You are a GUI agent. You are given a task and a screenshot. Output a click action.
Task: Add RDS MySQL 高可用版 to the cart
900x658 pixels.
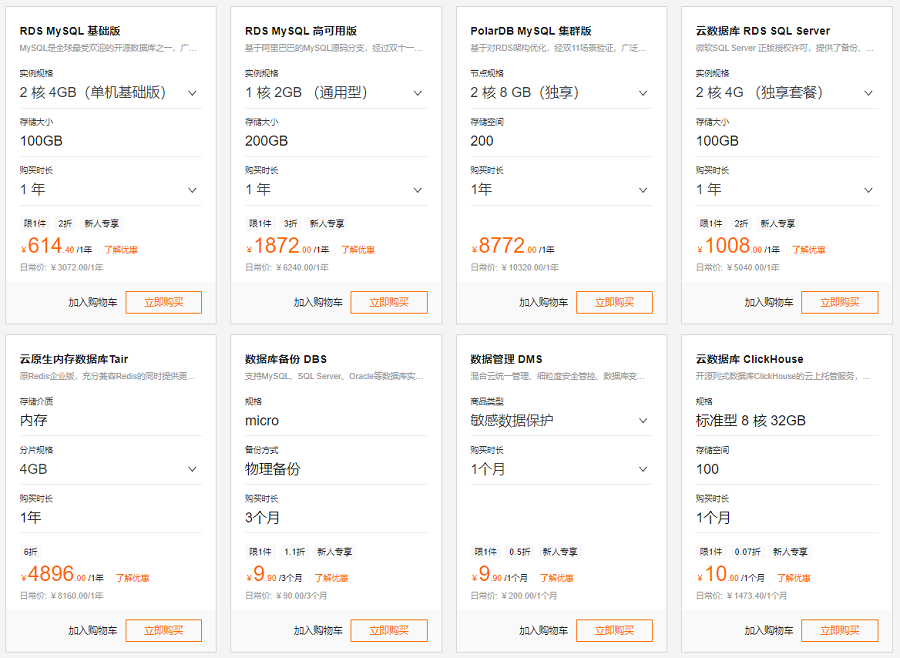pos(318,303)
